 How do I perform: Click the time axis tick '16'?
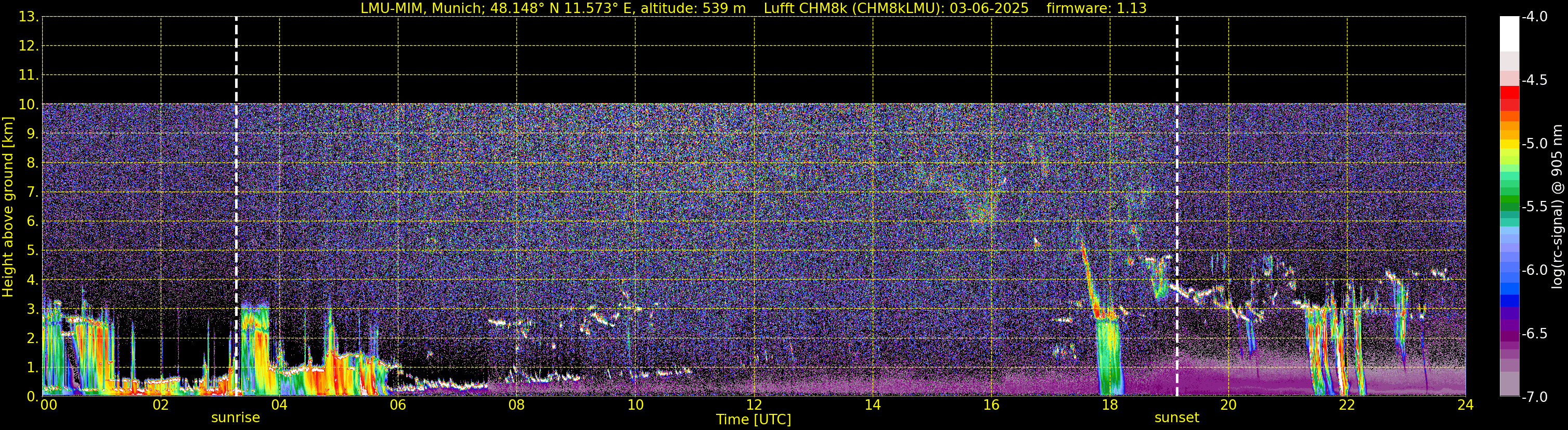992,405
